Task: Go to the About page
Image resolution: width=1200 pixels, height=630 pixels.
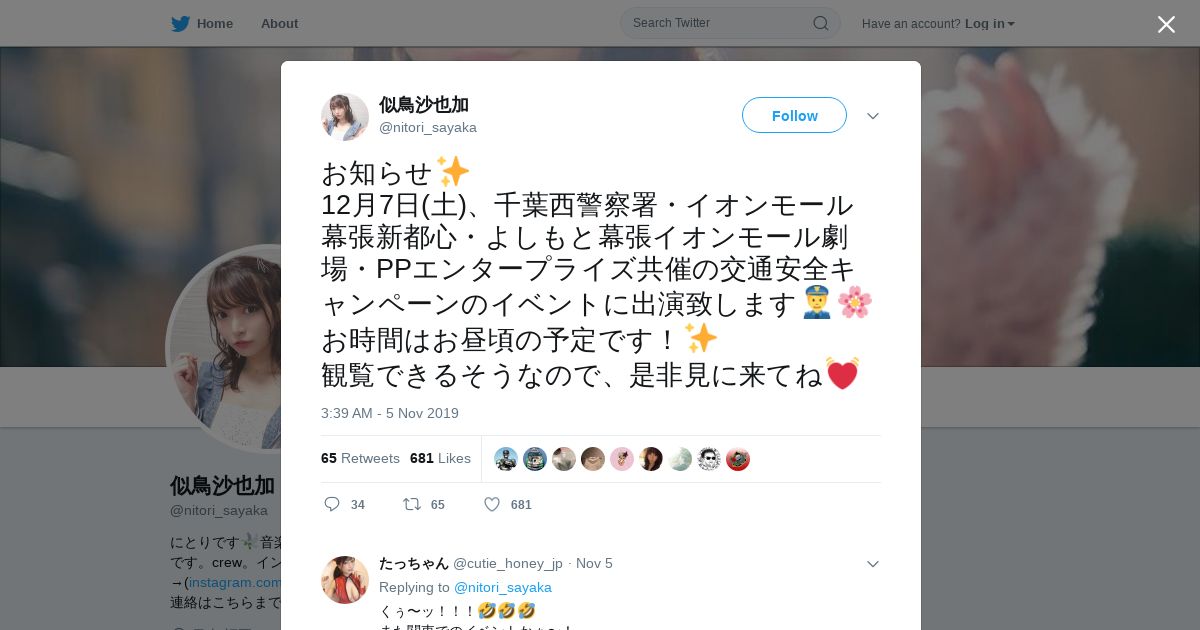Action: click(x=279, y=23)
